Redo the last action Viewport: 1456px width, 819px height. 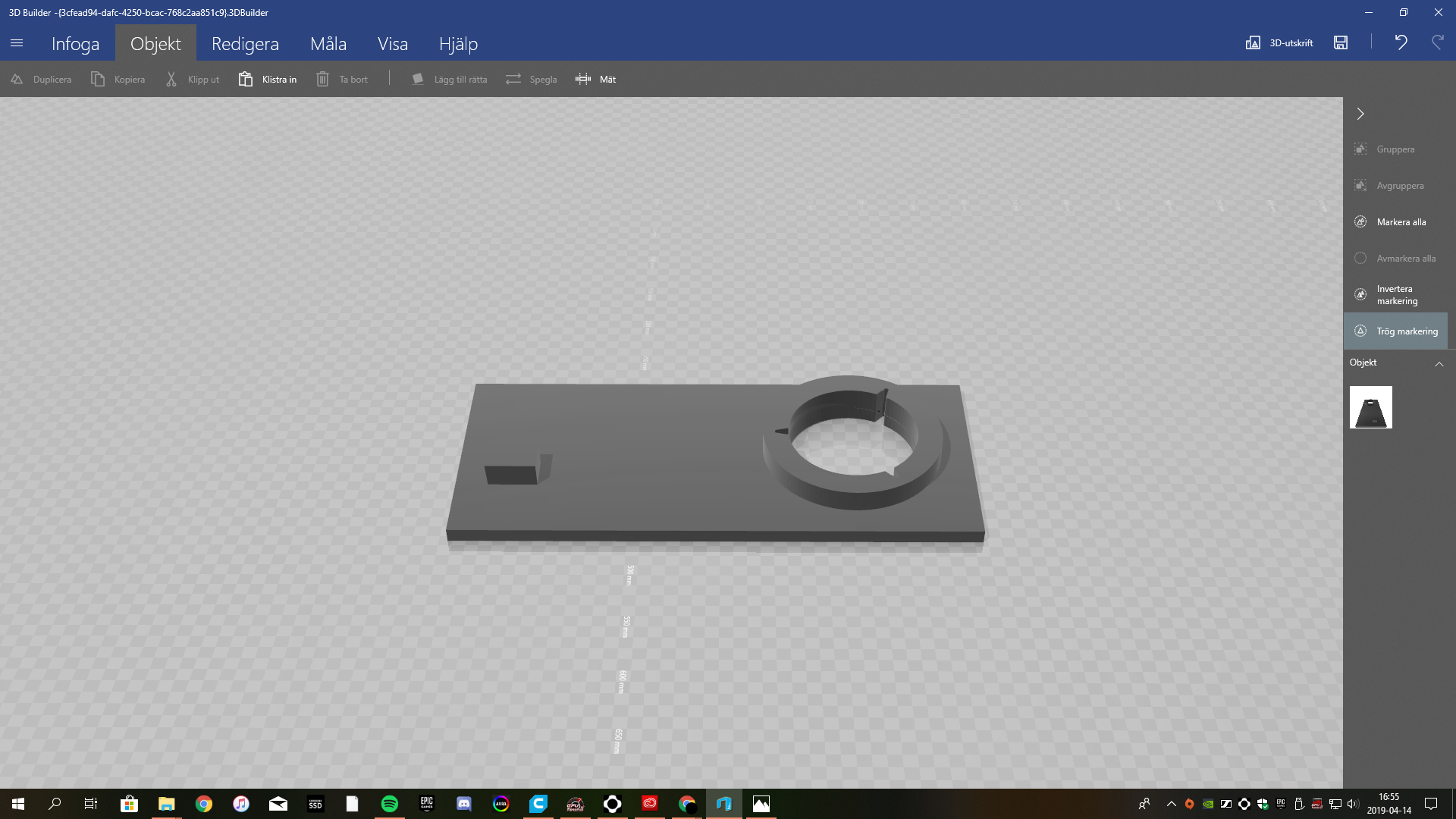pos(1437,42)
